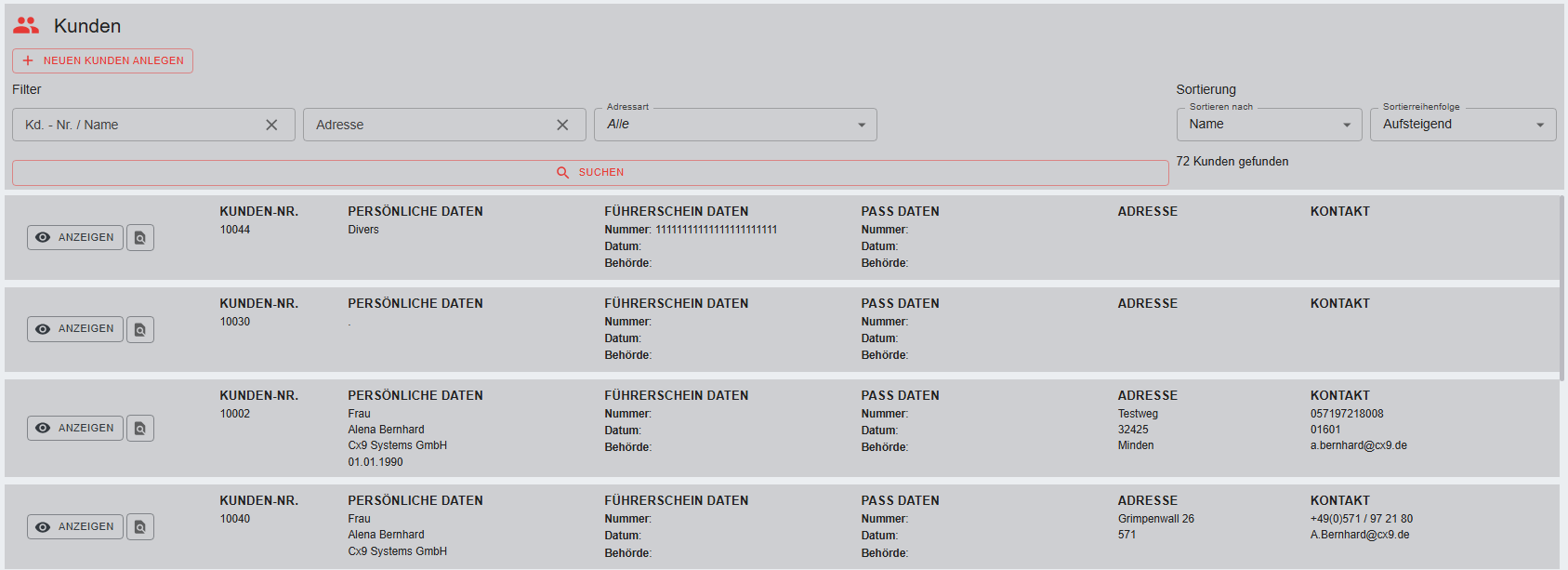Focus the Kd.-Nr. / Name input field
The image size is (1568, 570).
point(139,125)
